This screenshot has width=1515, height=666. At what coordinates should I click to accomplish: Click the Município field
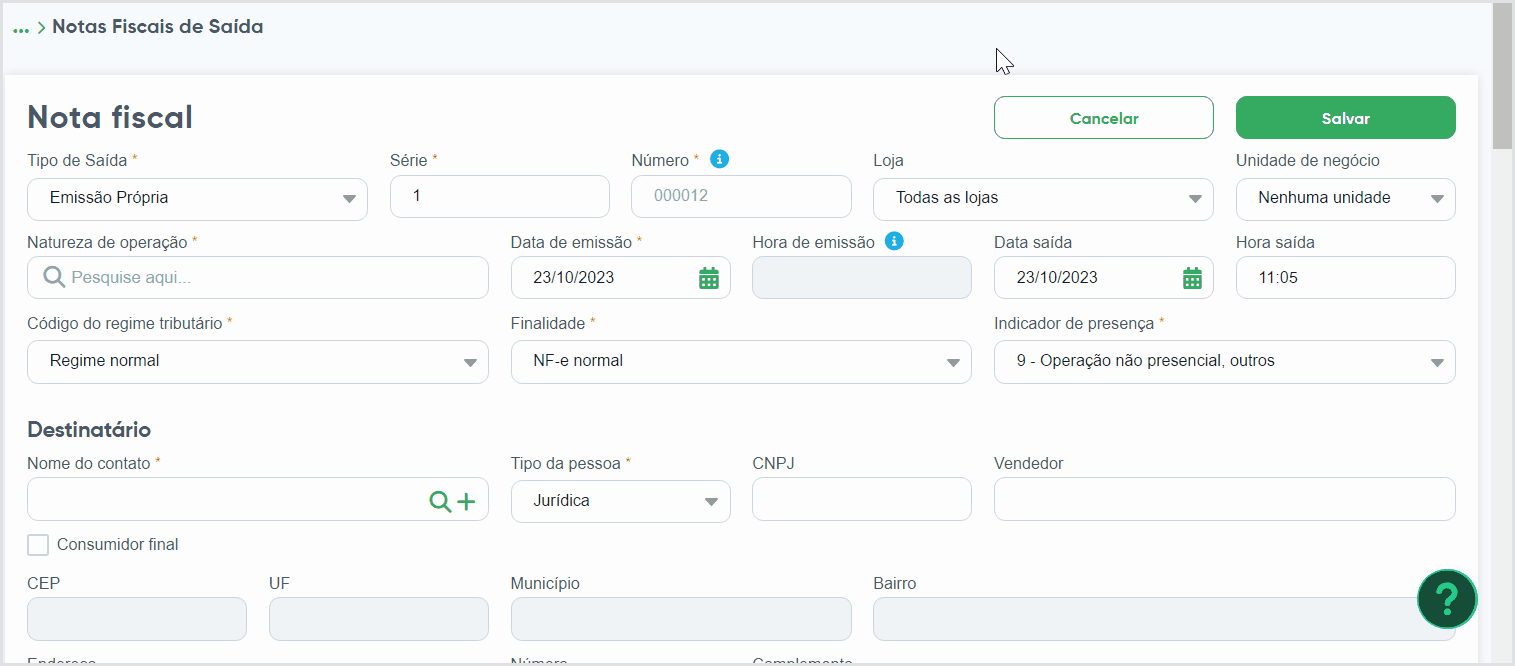[681, 619]
